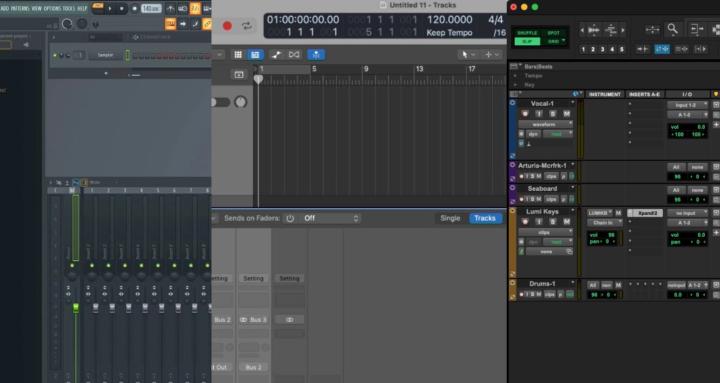Select the green Slip edit mode in Pro Tools
The image size is (720, 383).
coord(527,41)
